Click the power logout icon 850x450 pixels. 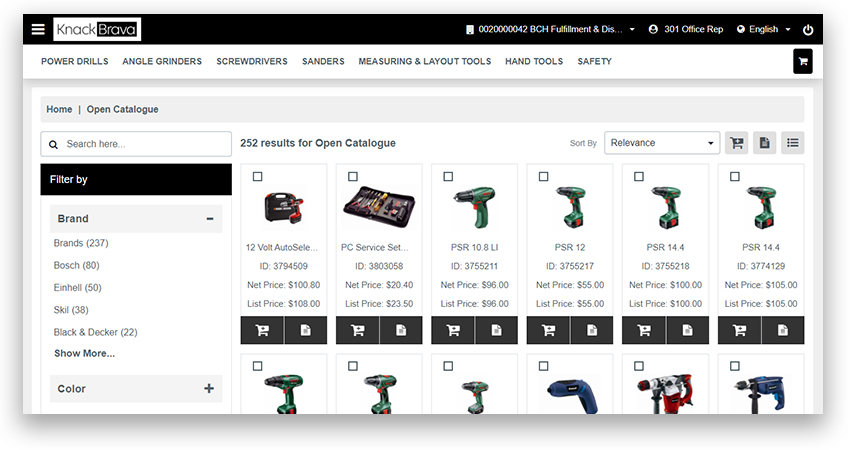(808, 30)
